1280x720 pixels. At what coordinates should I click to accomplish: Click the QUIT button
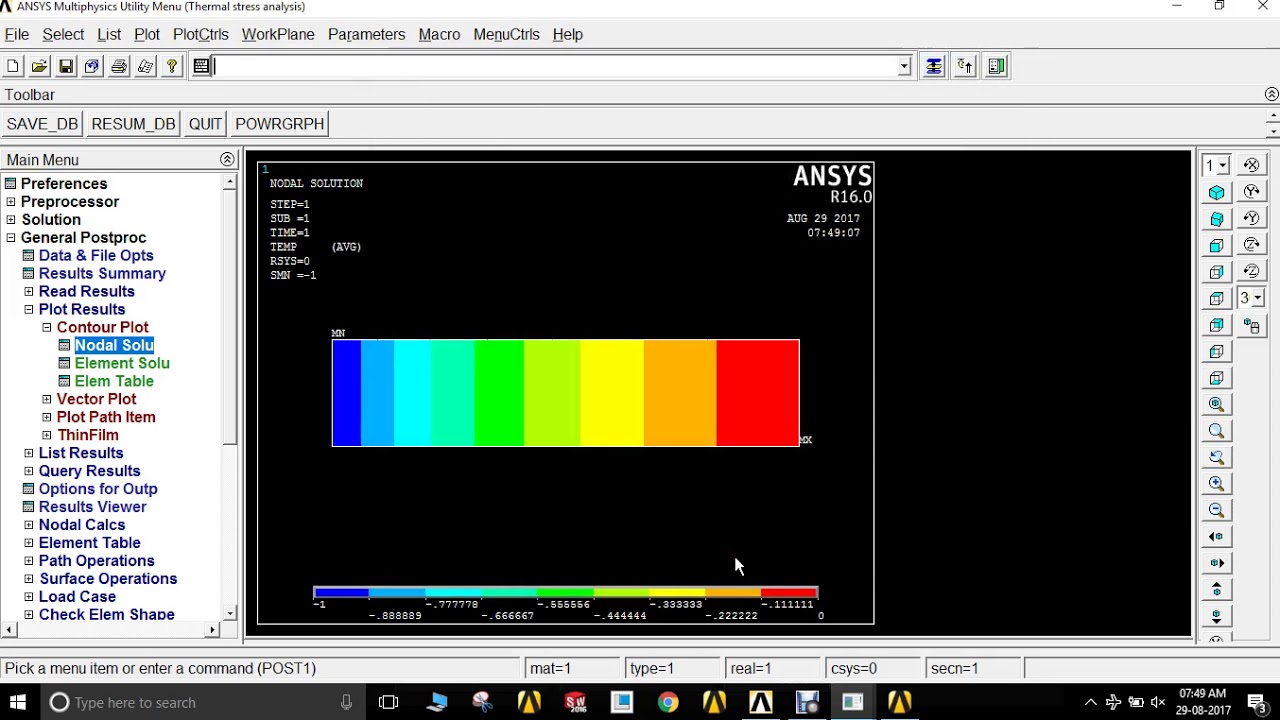(205, 124)
